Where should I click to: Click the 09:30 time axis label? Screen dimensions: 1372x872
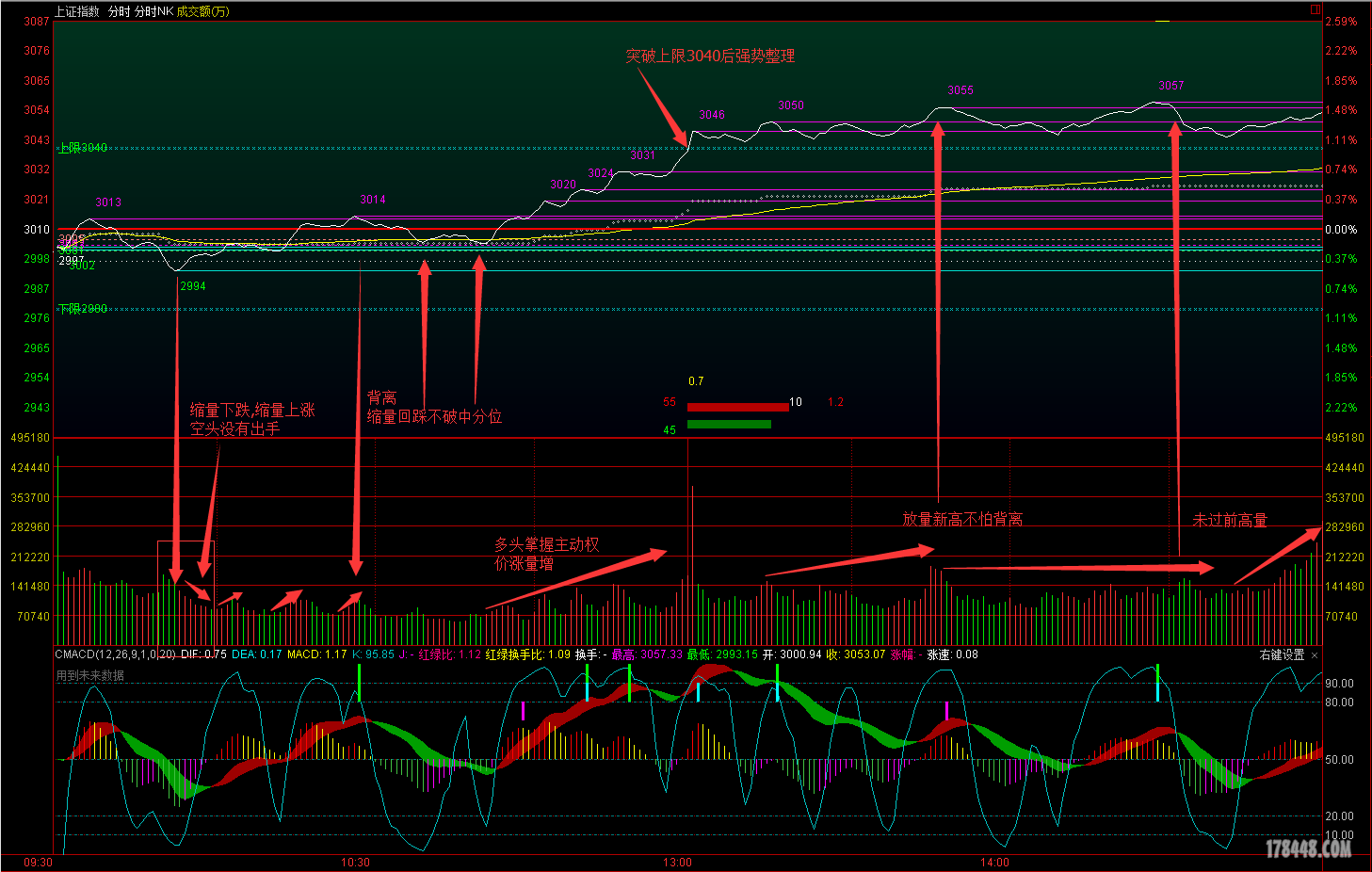[38, 863]
